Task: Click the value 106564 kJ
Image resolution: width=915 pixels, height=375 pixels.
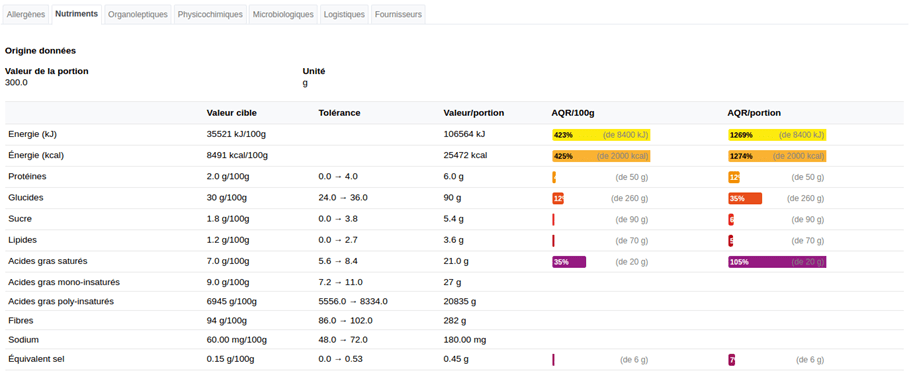Action: 465,134
